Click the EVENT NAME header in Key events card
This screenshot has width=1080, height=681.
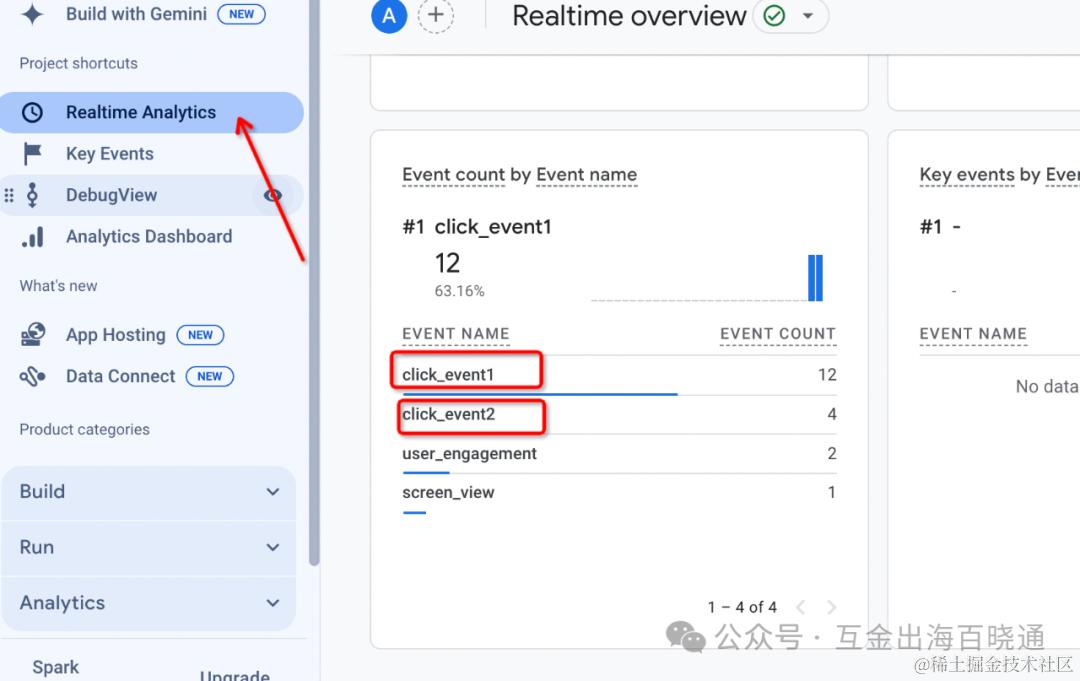tap(973, 334)
